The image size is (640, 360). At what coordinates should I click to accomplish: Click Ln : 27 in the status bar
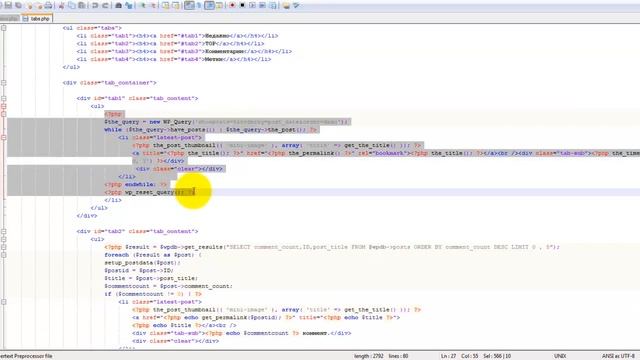pyautogui.click(x=448, y=356)
